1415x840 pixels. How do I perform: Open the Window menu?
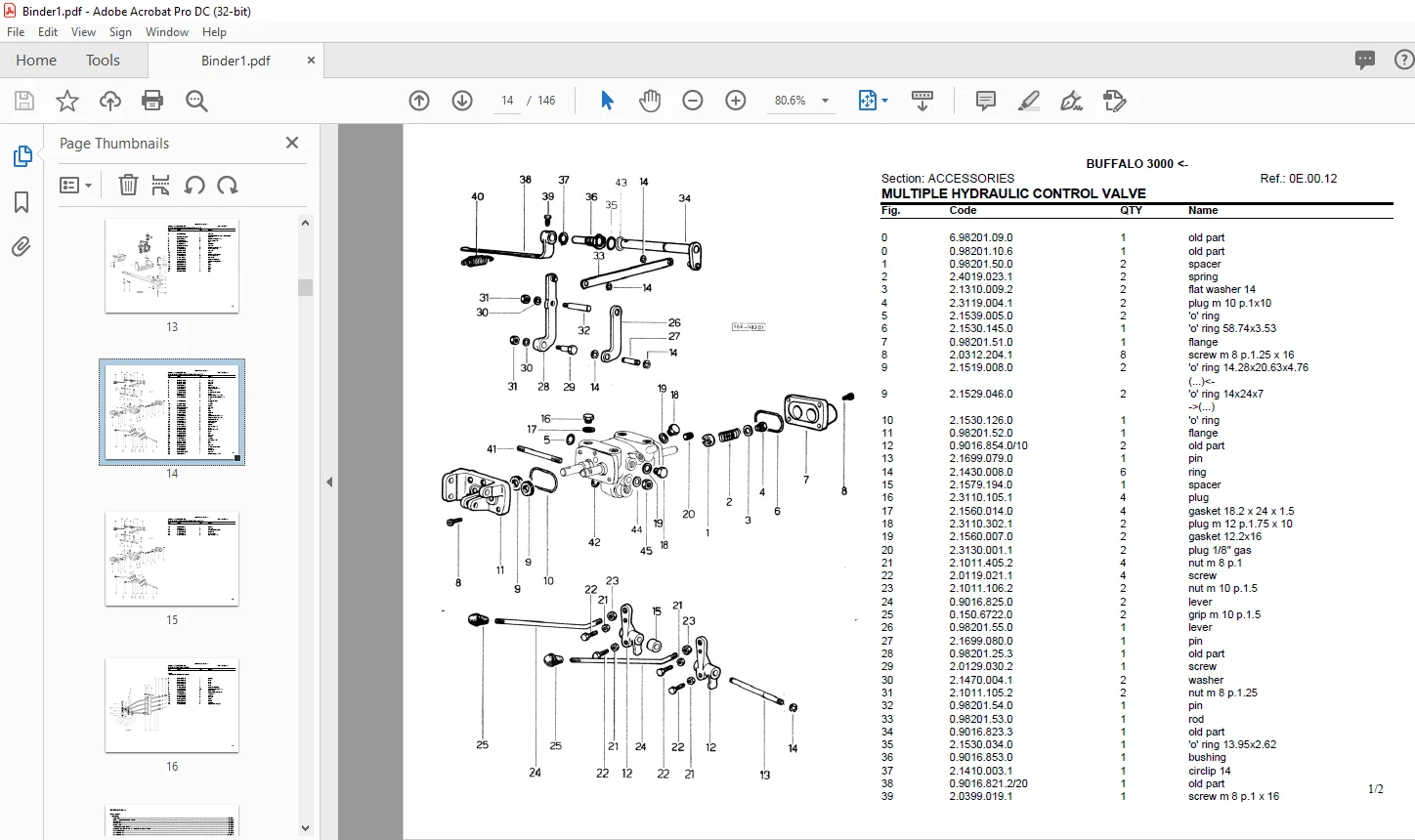pyautogui.click(x=167, y=32)
